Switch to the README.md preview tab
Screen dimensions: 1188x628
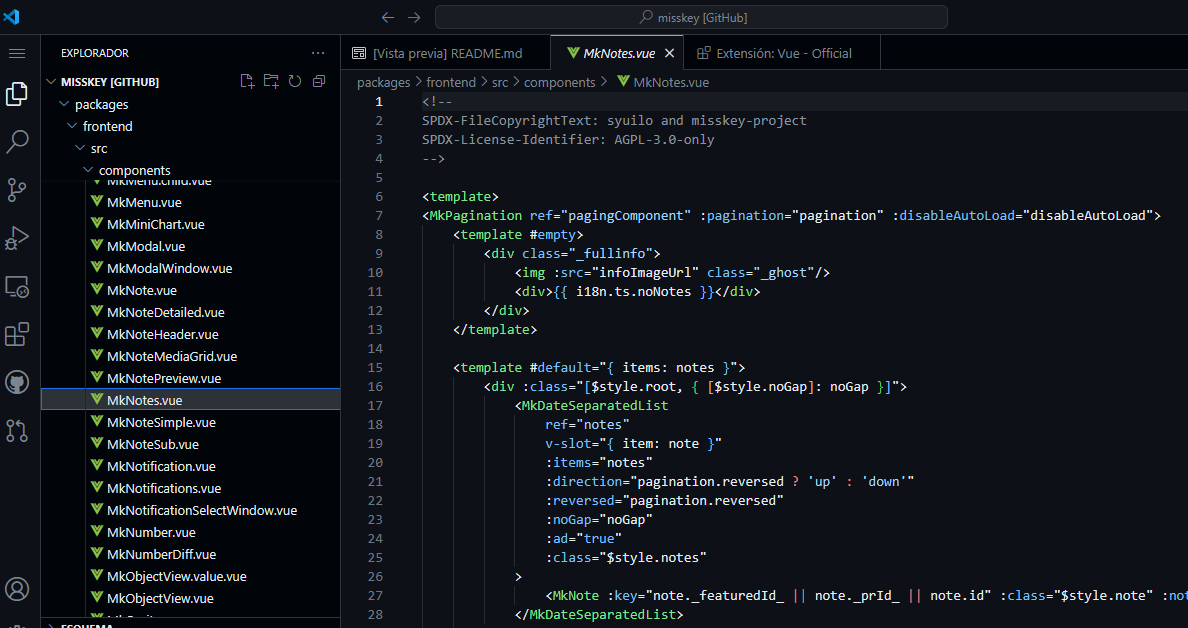tap(447, 53)
